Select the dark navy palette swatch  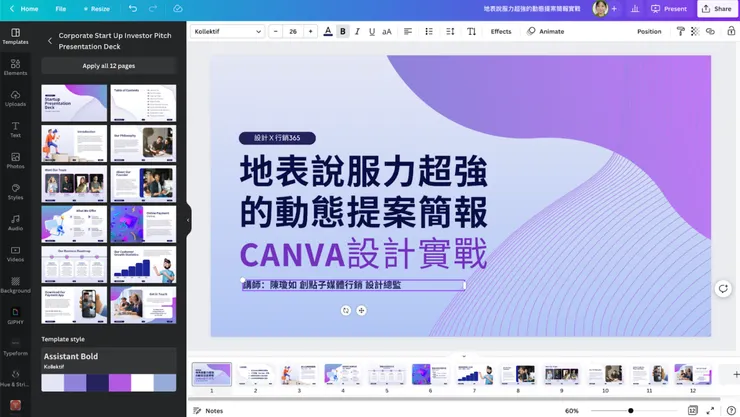(x=97, y=383)
